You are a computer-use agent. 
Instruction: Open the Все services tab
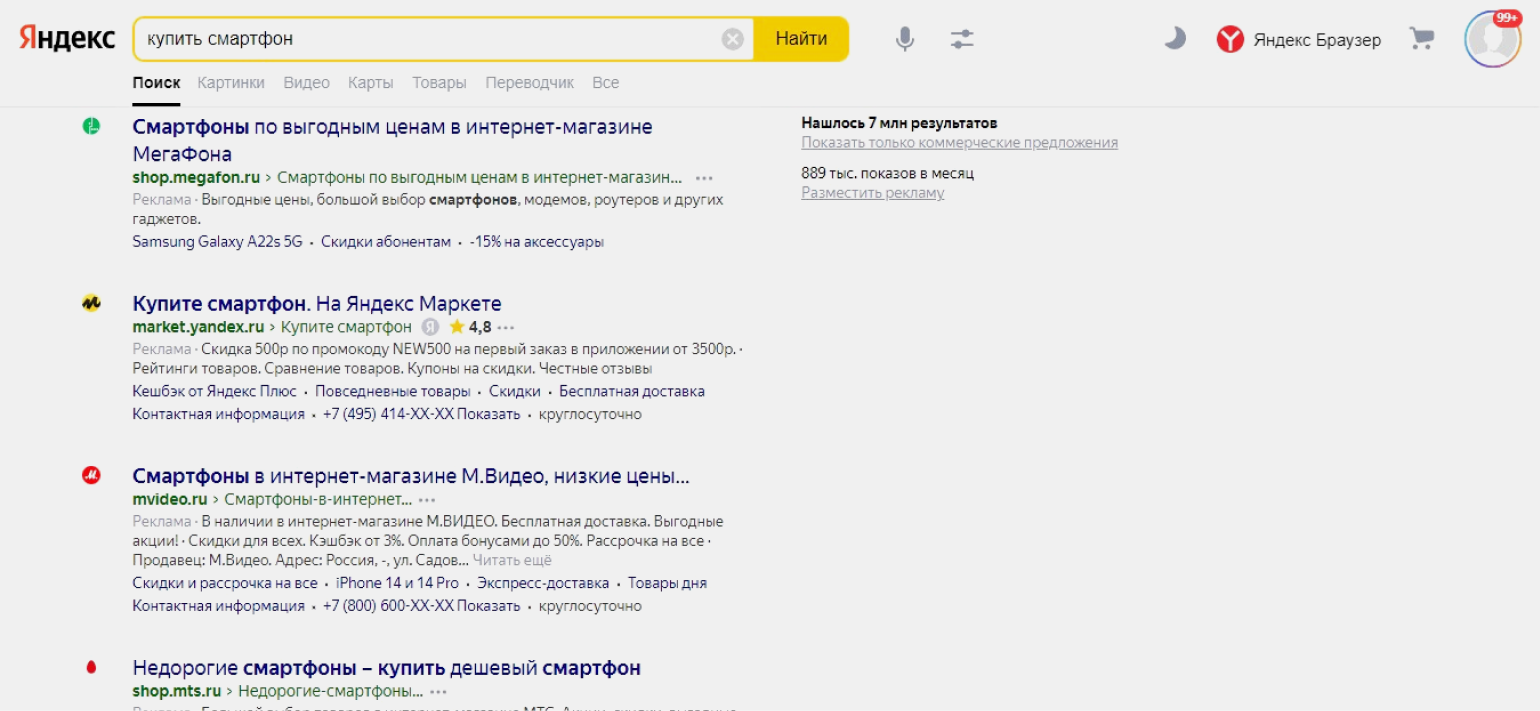click(x=606, y=83)
